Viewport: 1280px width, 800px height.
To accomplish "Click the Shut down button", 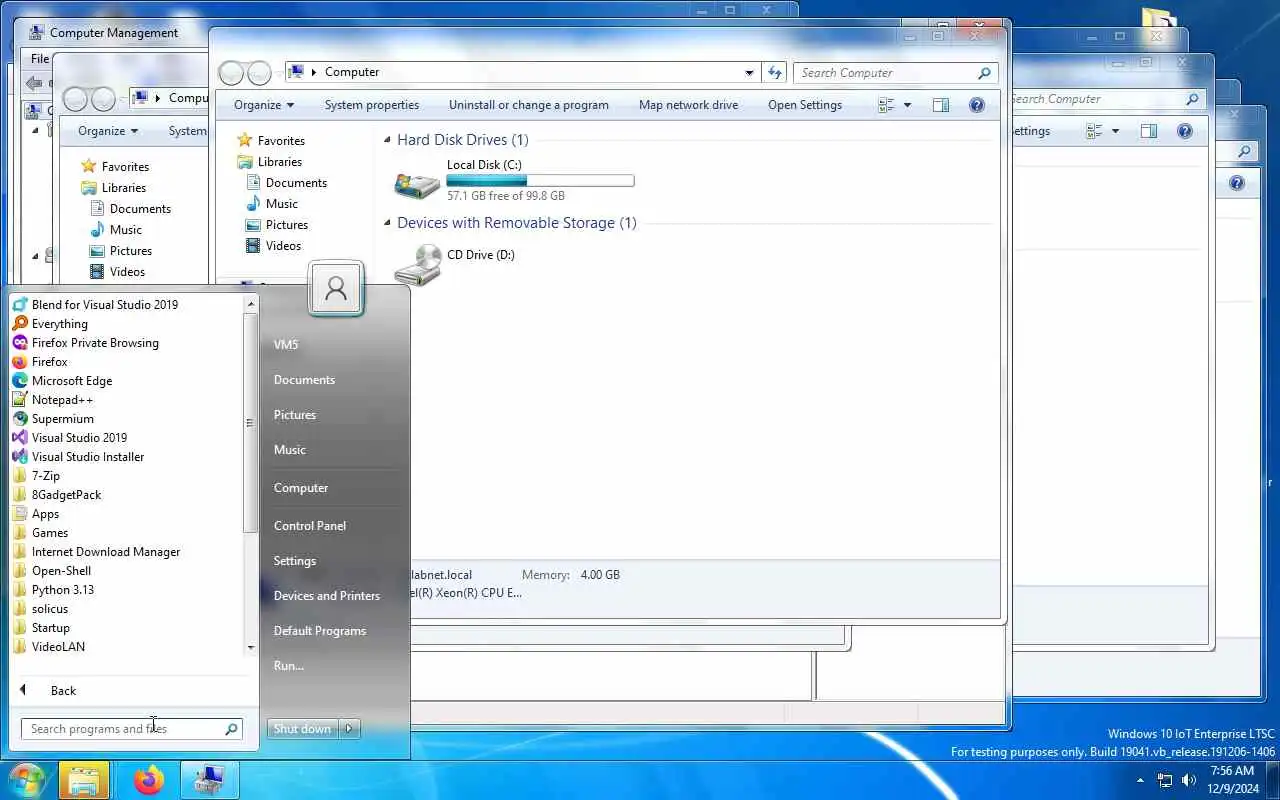I will (x=302, y=729).
